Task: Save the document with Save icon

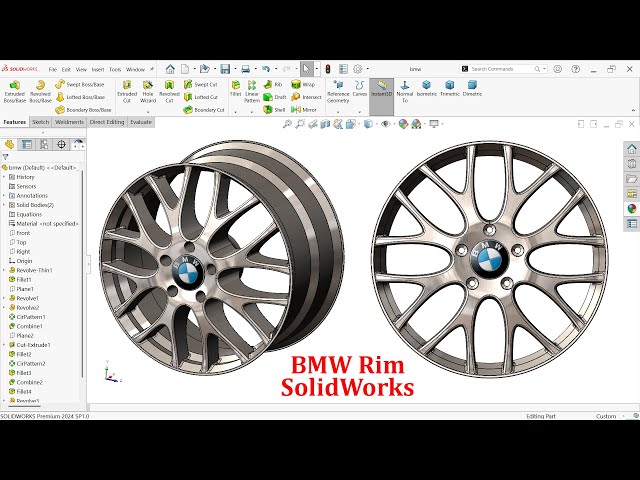Action: click(225, 69)
